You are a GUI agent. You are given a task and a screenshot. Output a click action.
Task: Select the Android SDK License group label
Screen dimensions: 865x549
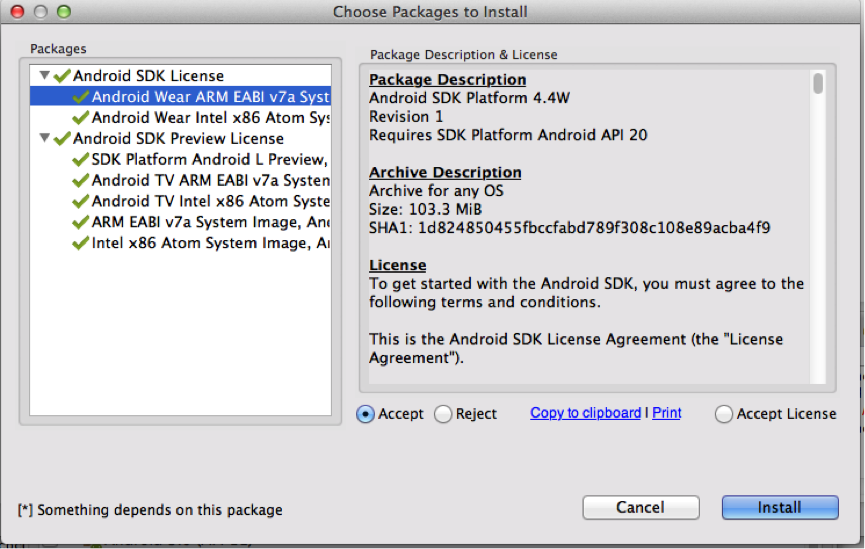coord(148,76)
